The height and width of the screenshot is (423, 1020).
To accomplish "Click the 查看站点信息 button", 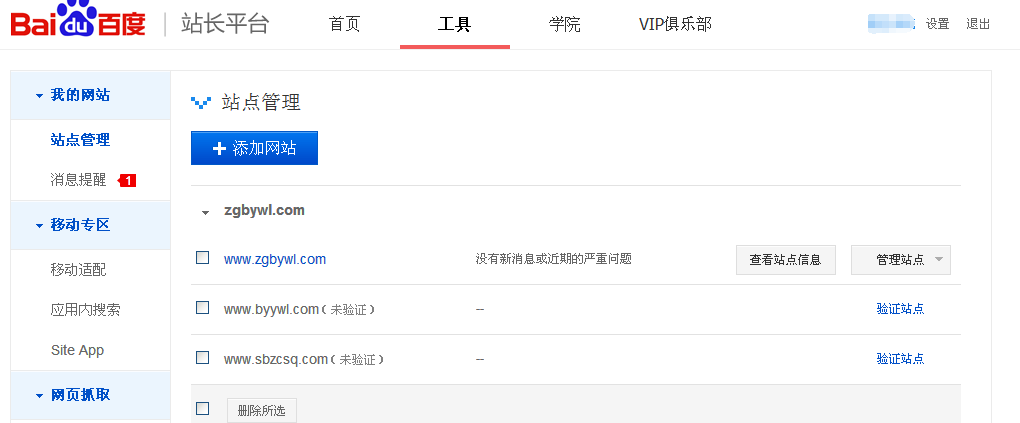I will [x=786, y=260].
